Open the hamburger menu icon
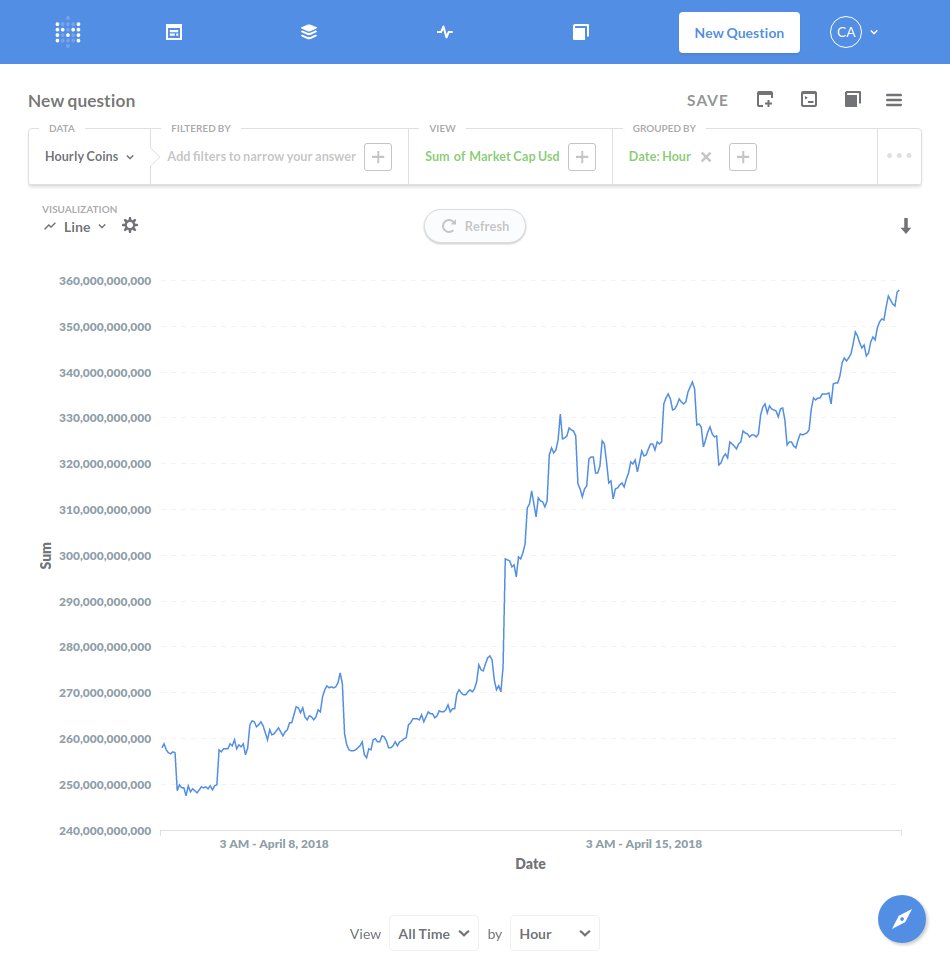Viewport: 950px width, 967px height. [894, 100]
